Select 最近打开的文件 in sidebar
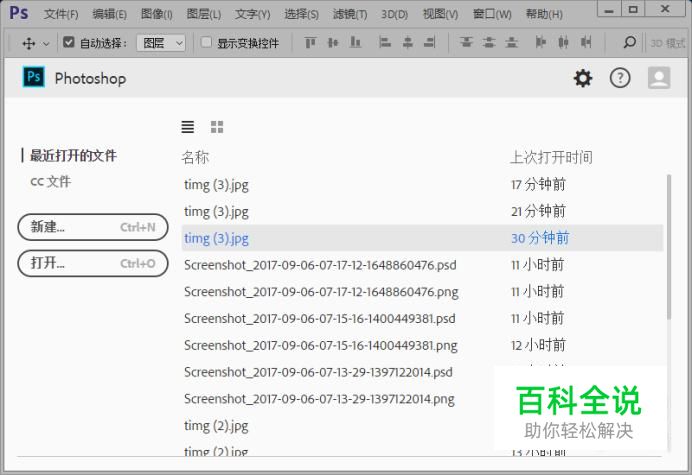Viewport: 692px width, 475px height. 73,155
